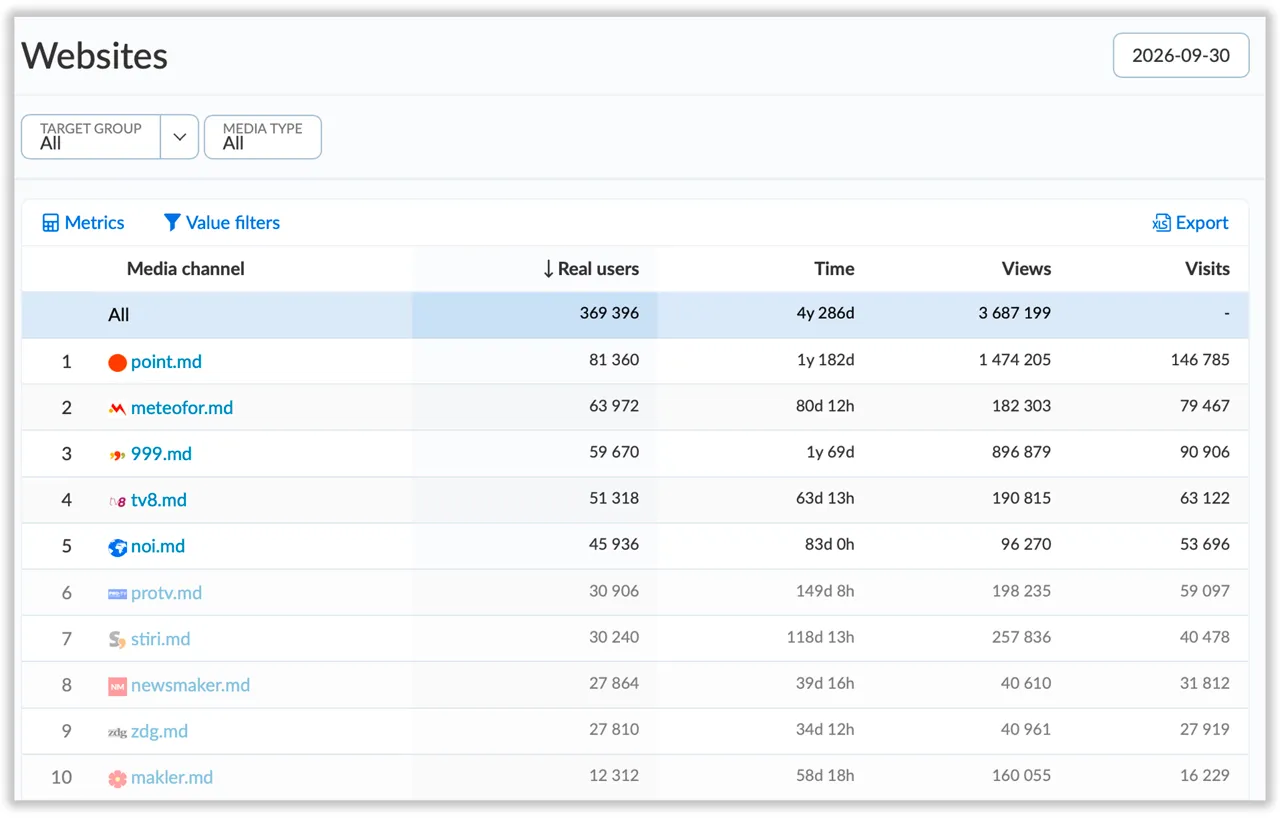The image size is (1280, 831).
Task: Click the 369 396 total real users value
Action: [x=609, y=314]
